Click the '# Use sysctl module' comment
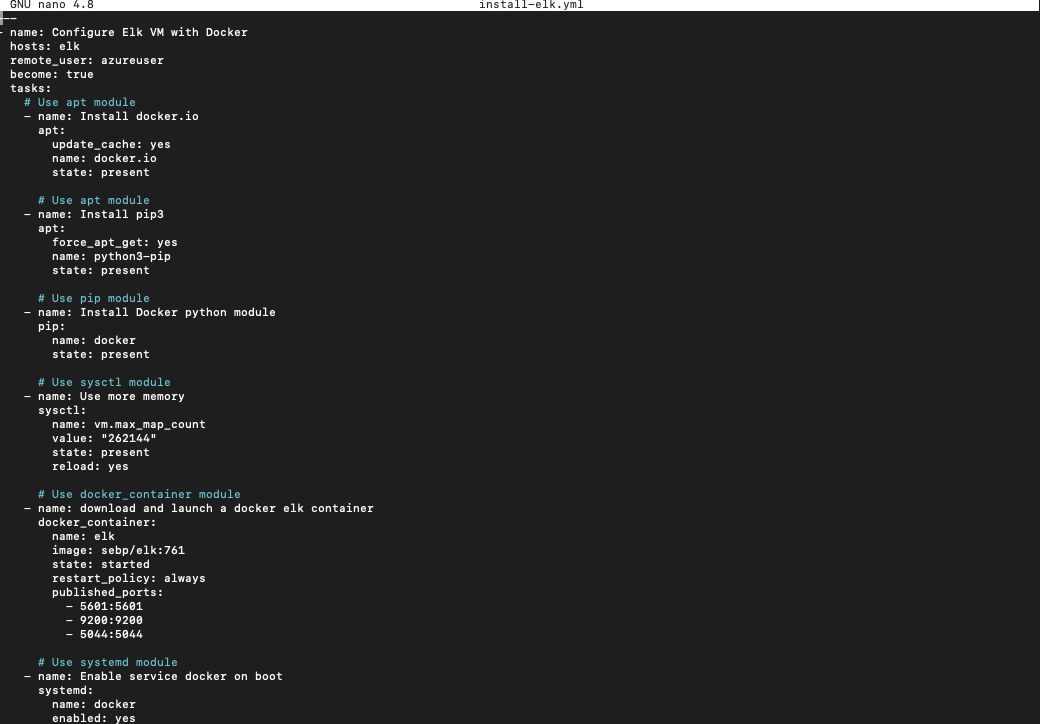The height and width of the screenshot is (724, 1040). [104, 383]
